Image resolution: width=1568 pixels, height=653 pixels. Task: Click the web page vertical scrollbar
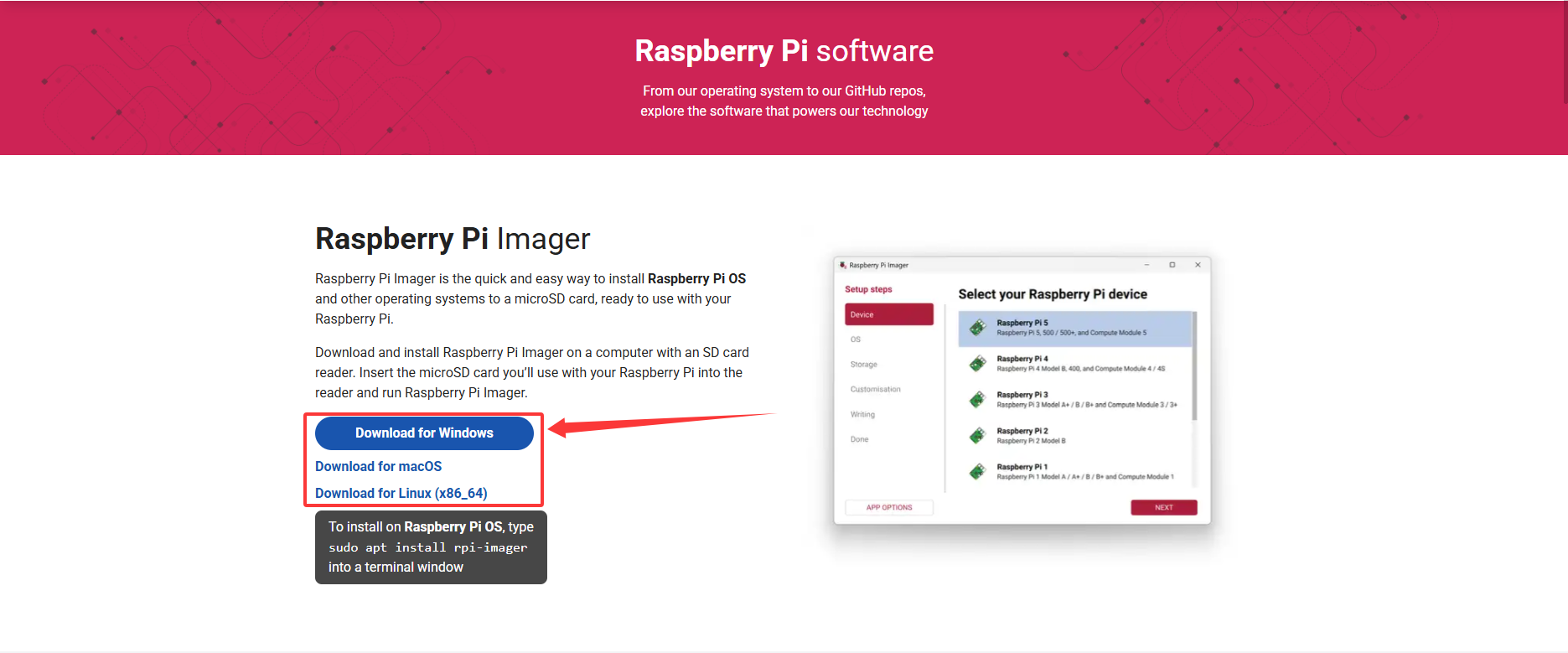tap(1565, 50)
